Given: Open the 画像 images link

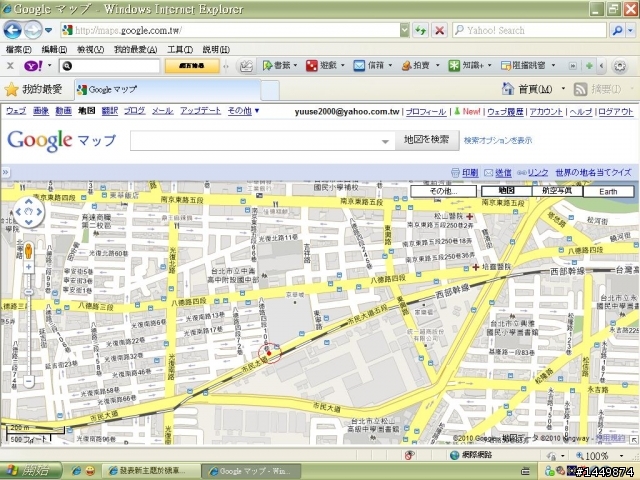Looking at the screenshot, I should click(x=41, y=111).
